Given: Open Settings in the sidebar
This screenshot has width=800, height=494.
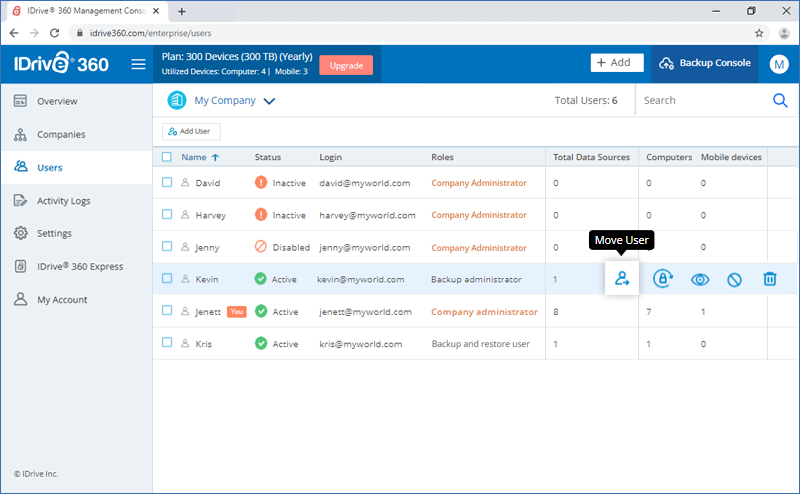Looking at the screenshot, I should tap(77, 233).
